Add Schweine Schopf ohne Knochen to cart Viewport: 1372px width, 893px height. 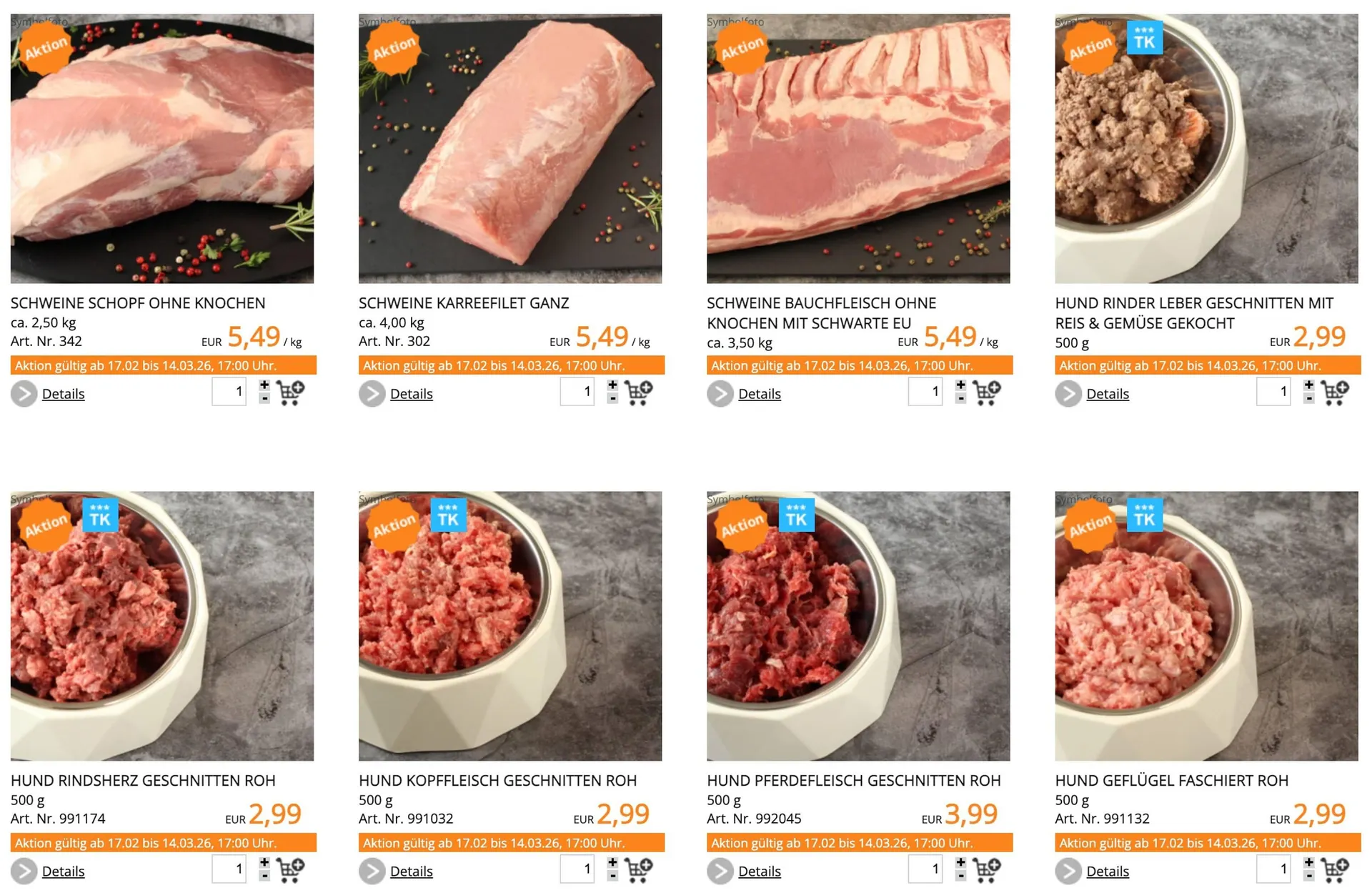[290, 393]
